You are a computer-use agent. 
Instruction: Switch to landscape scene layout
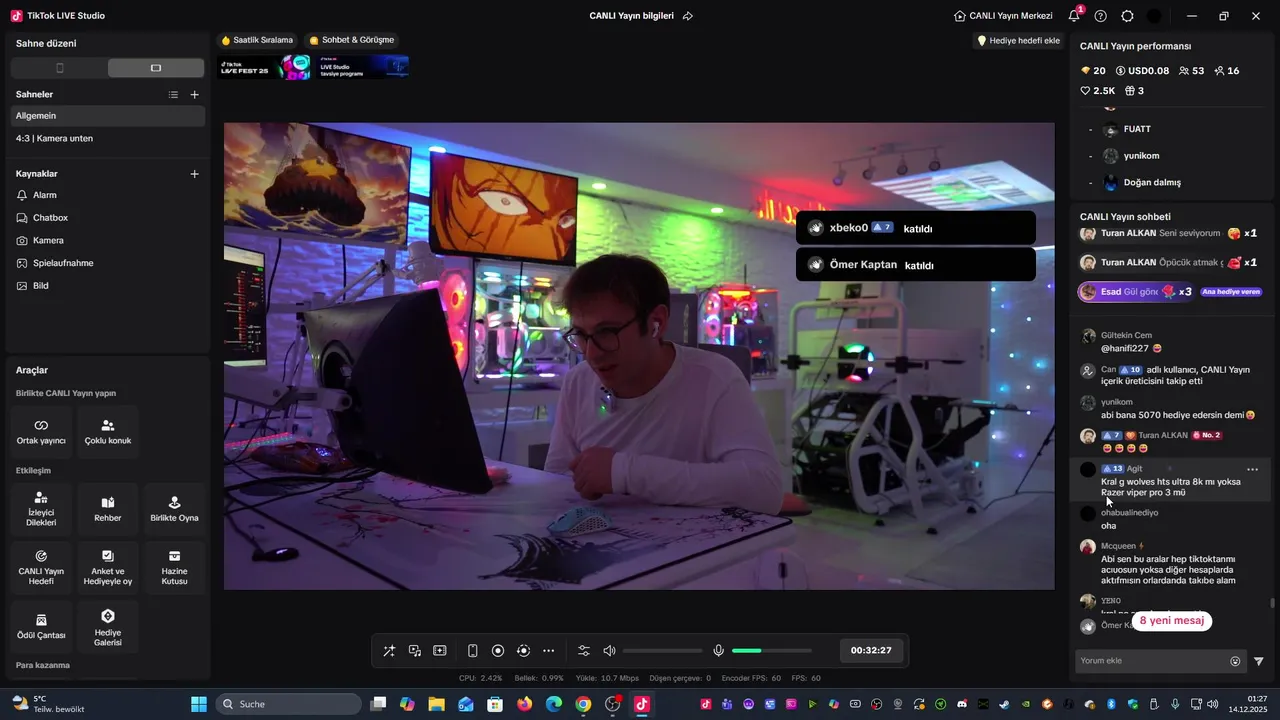tap(156, 68)
